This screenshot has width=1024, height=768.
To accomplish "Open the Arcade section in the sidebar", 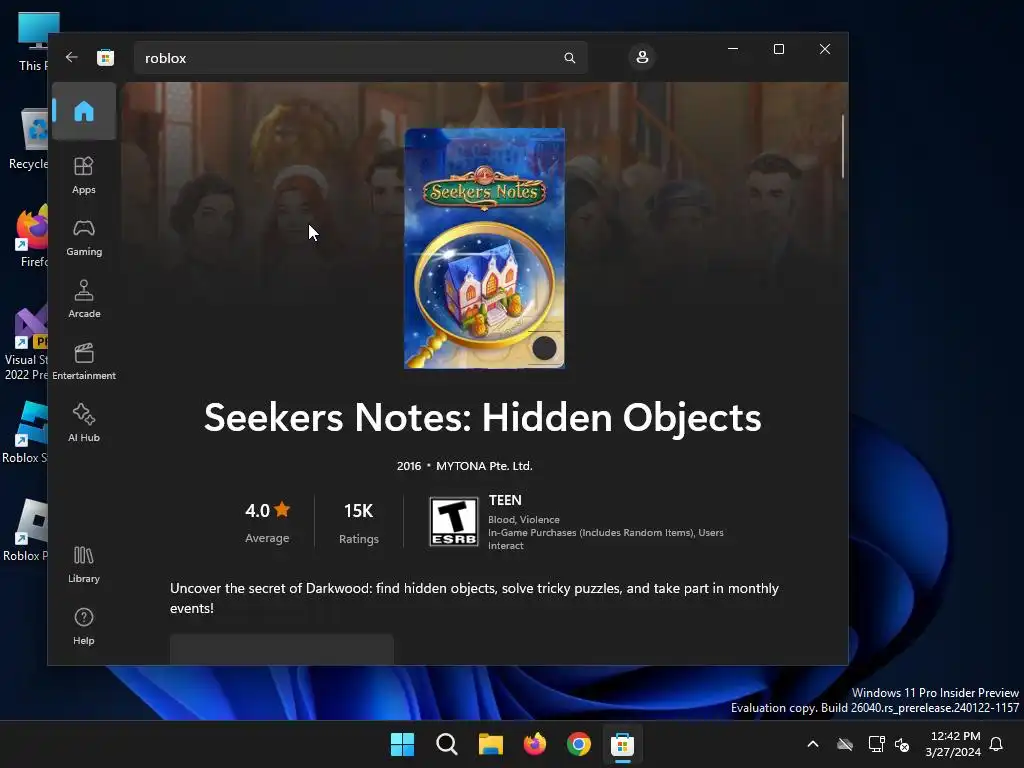I will tap(84, 299).
